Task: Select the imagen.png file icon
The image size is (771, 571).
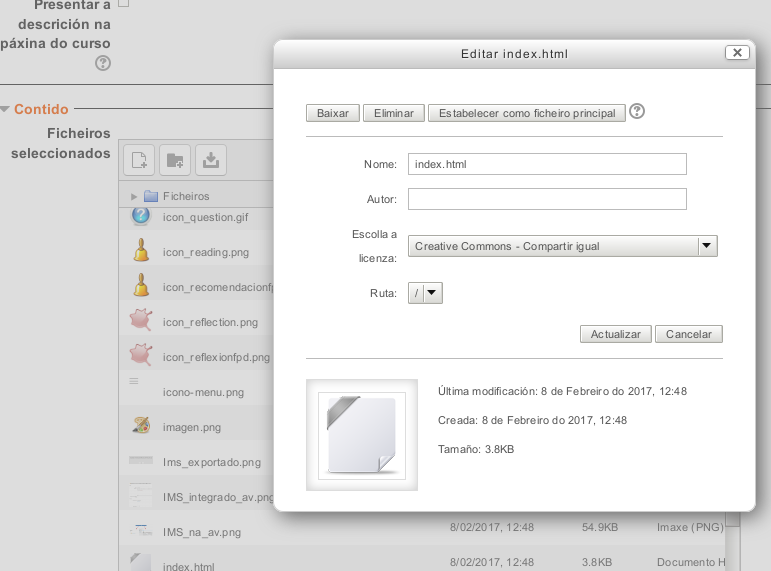Action: [x=141, y=426]
